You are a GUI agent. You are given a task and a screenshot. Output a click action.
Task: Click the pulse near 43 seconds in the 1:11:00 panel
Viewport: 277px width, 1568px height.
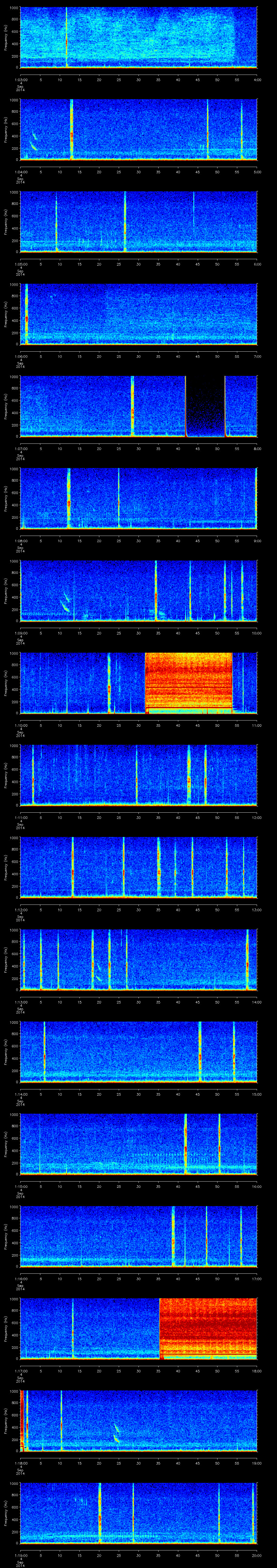(189, 774)
